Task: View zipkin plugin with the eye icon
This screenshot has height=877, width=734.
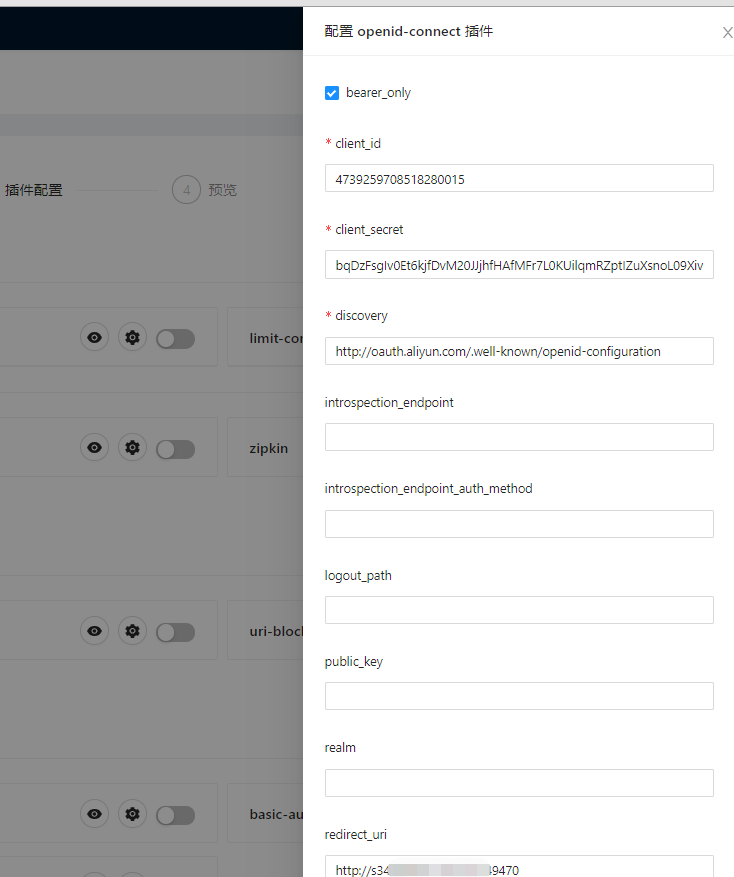Action: (94, 447)
